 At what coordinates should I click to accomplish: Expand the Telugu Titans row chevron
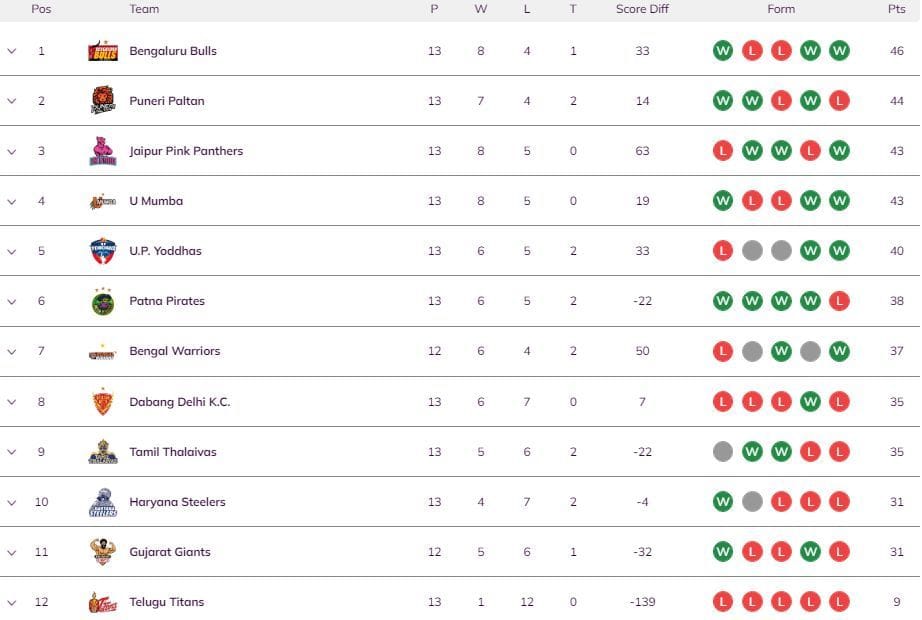click(12, 602)
